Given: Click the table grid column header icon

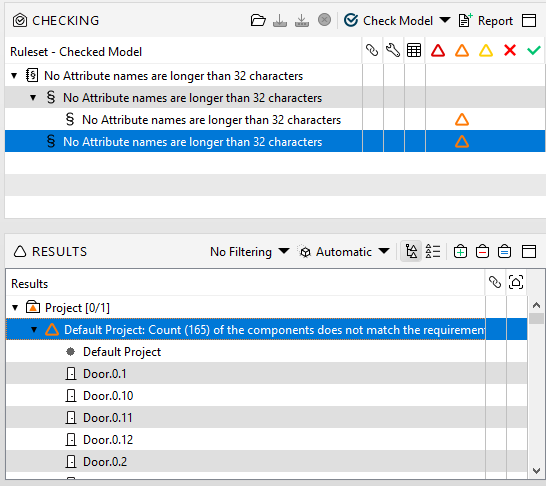Looking at the screenshot, I should point(414,50).
